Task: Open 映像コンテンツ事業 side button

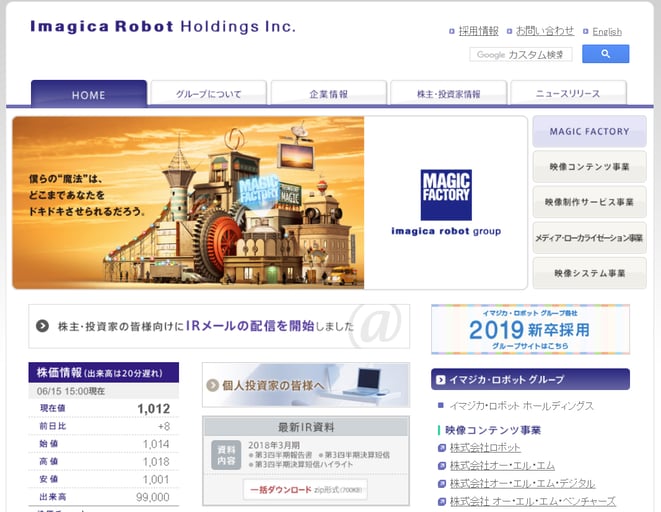Action: pyautogui.click(x=589, y=167)
